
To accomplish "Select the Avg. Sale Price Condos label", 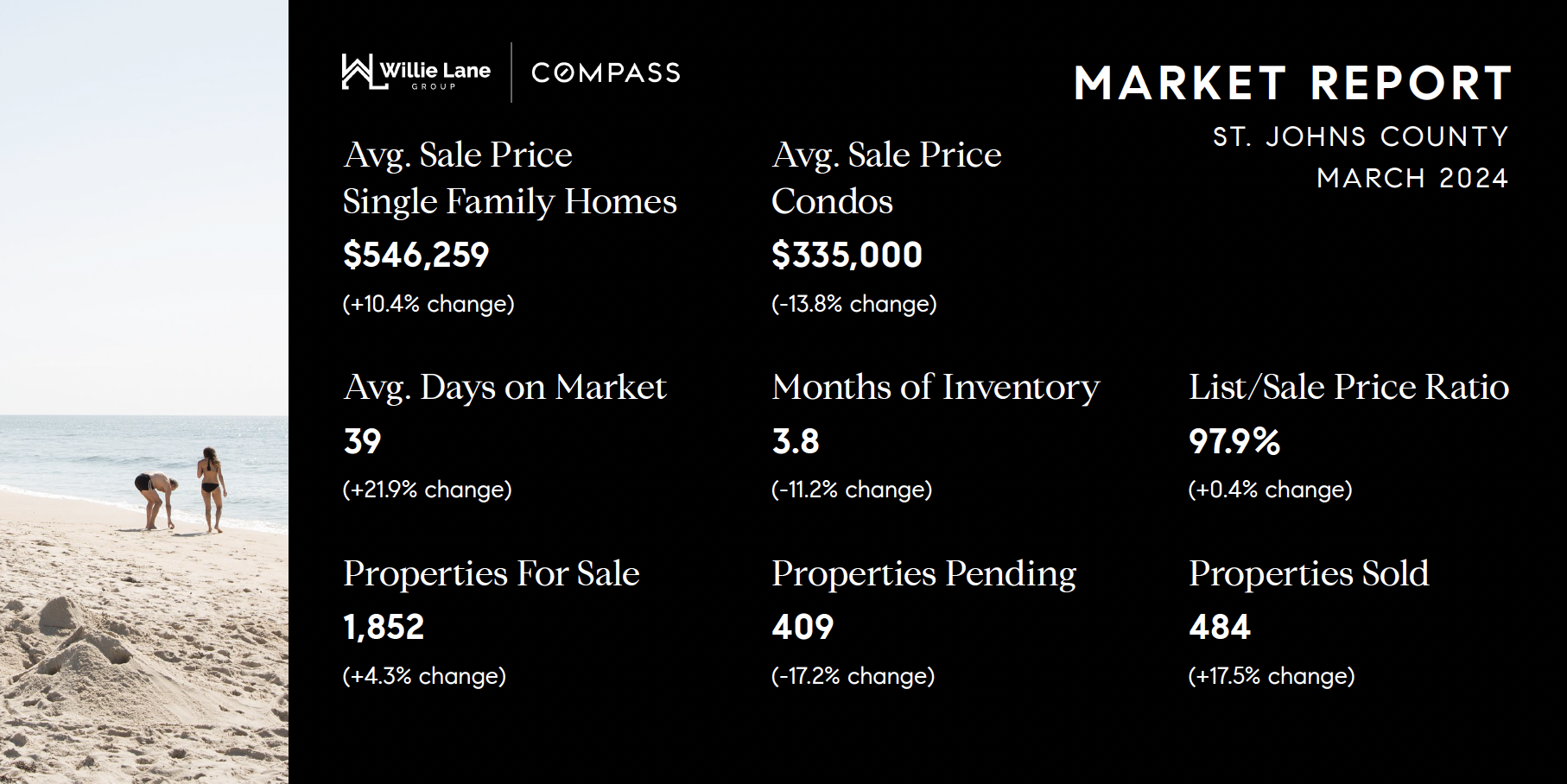I will coord(886,178).
